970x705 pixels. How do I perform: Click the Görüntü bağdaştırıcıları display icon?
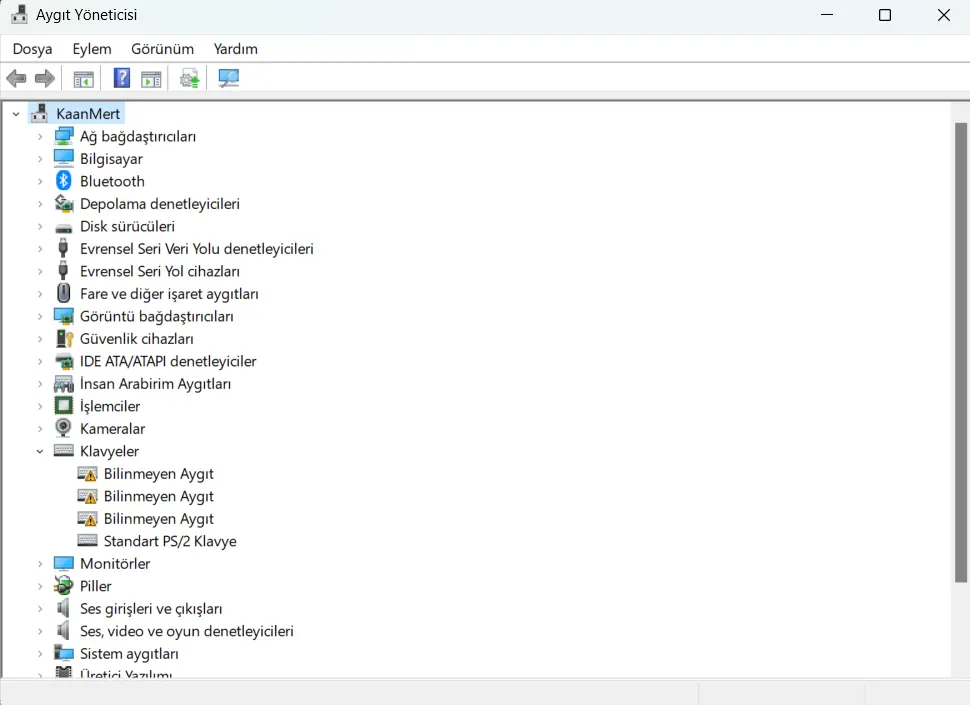pyautogui.click(x=63, y=316)
